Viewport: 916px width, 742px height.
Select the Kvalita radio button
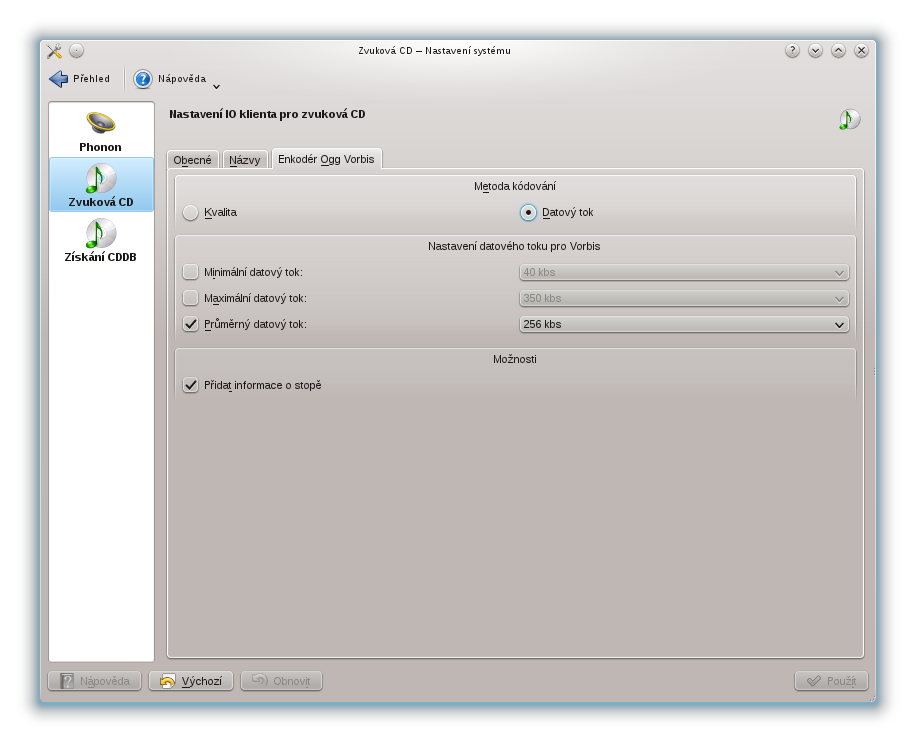click(210, 213)
